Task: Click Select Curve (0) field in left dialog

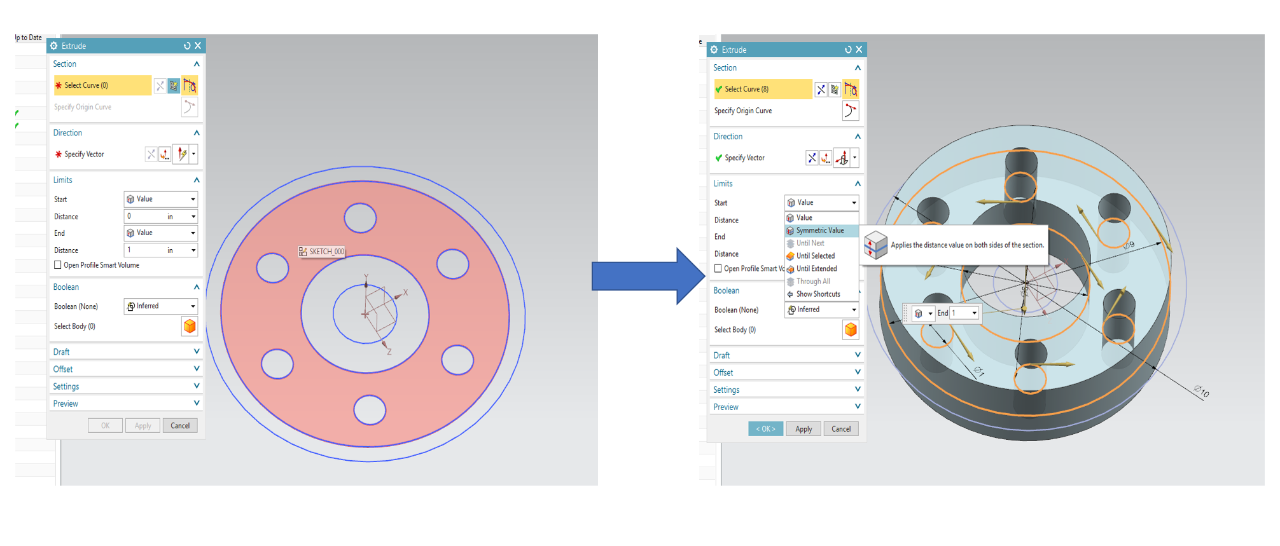Action: click(102, 86)
